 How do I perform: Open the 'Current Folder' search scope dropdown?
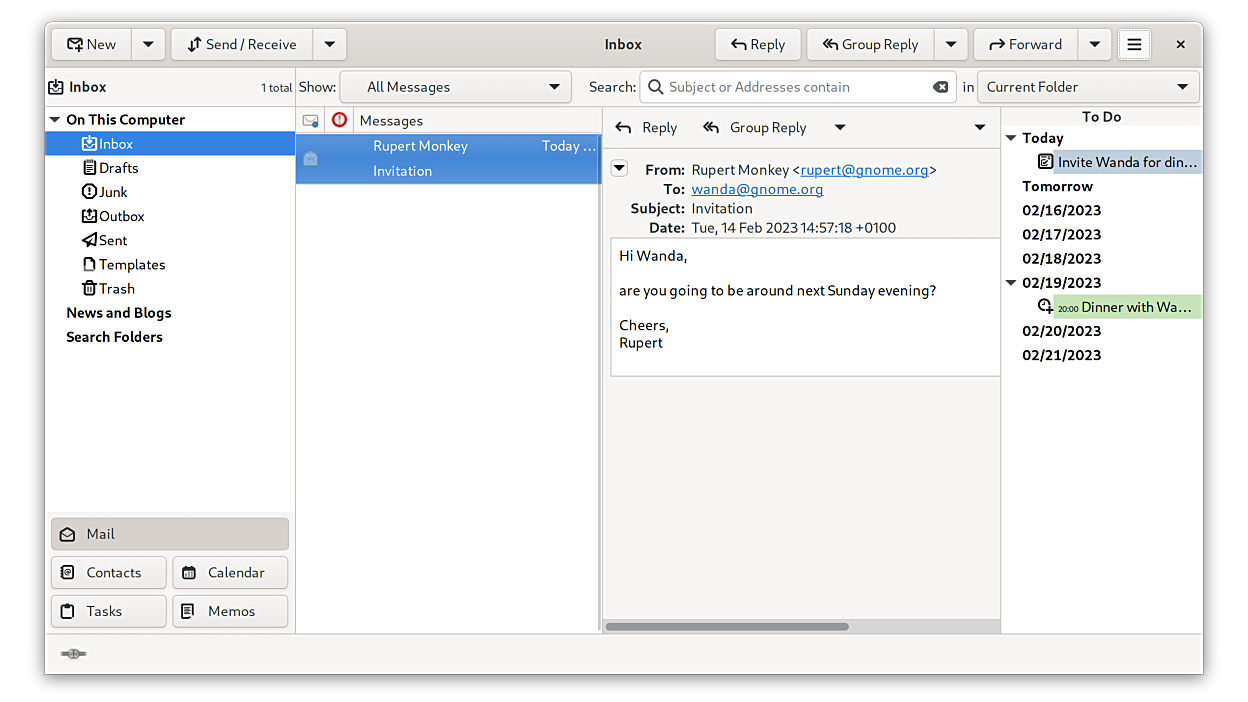coord(1087,87)
